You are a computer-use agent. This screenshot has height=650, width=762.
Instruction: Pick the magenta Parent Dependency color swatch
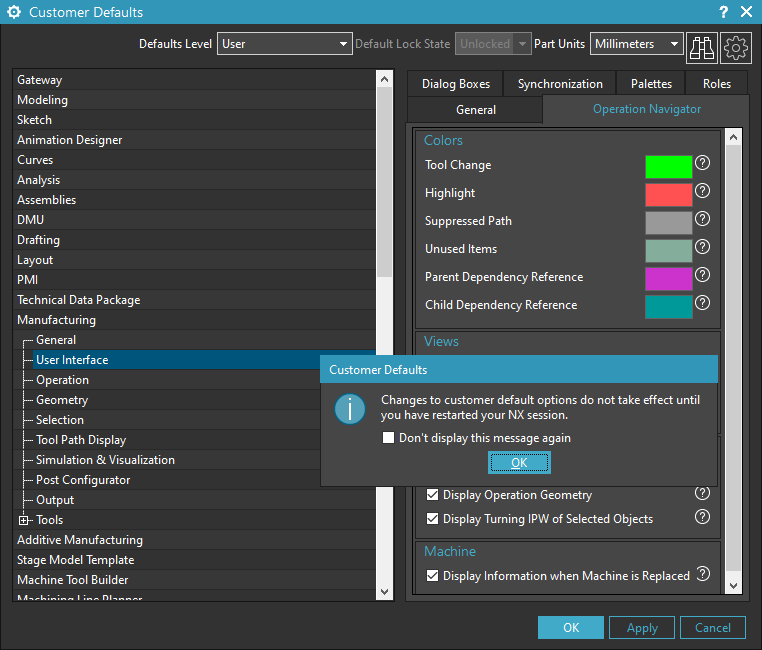click(x=669, y=279)
